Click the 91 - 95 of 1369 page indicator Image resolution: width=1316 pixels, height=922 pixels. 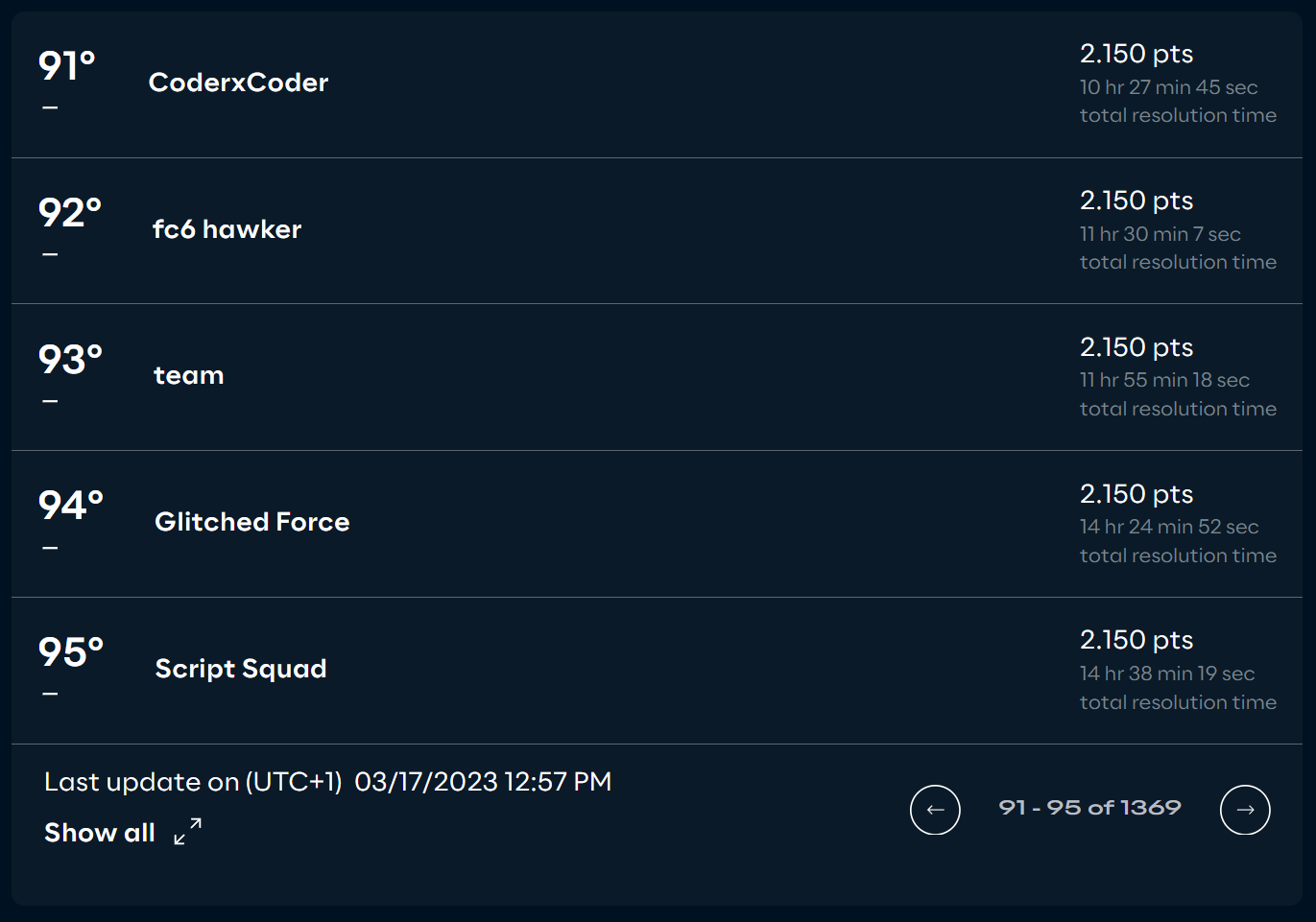[1089, 808]
